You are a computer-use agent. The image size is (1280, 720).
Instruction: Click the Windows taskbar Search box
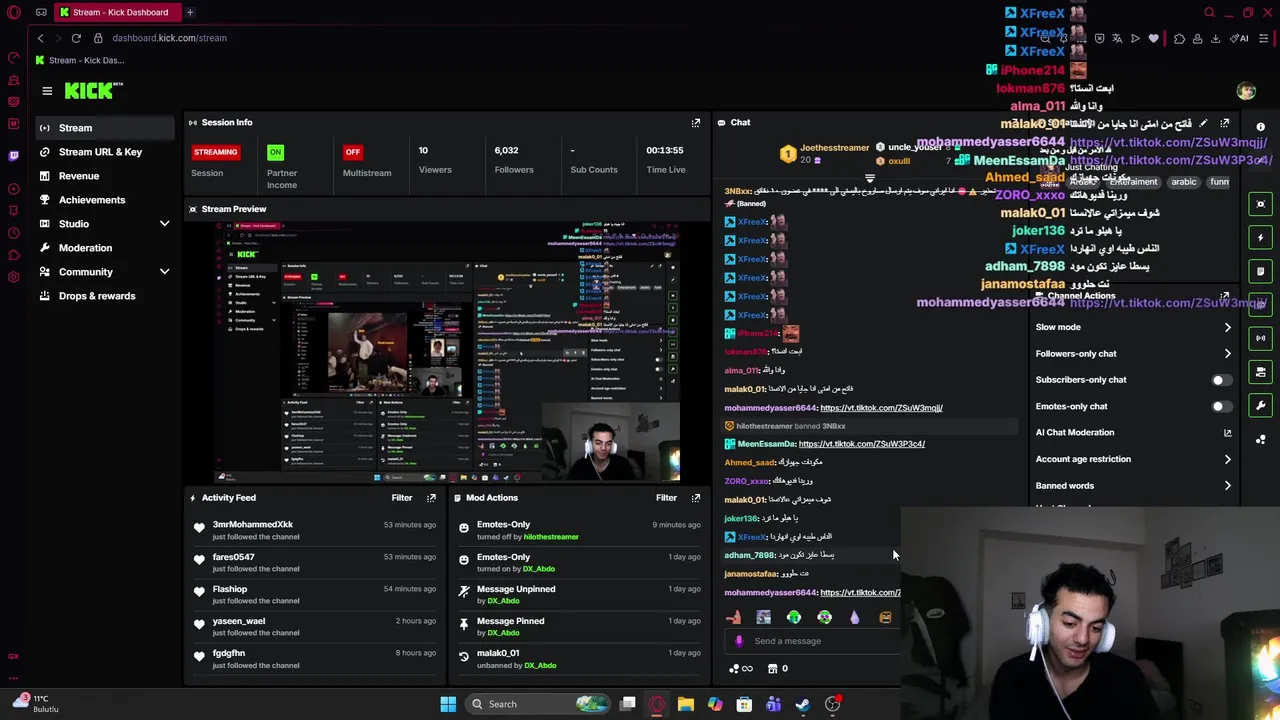pyautogui.click(x=538, y=704)
